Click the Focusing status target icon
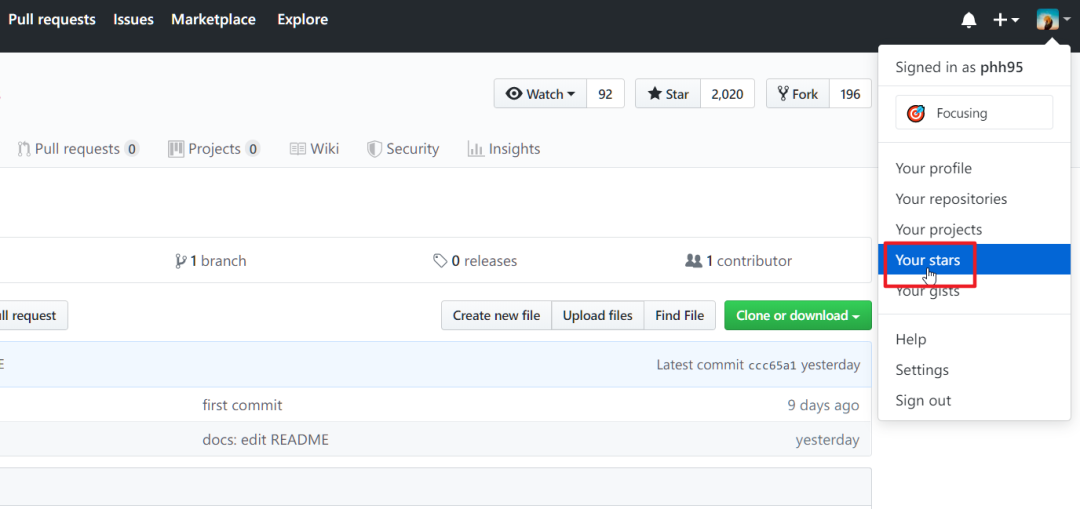Image resolution: width=1080 pixels, height=509 pixels. pyautogui.click(x=915, y=113)
